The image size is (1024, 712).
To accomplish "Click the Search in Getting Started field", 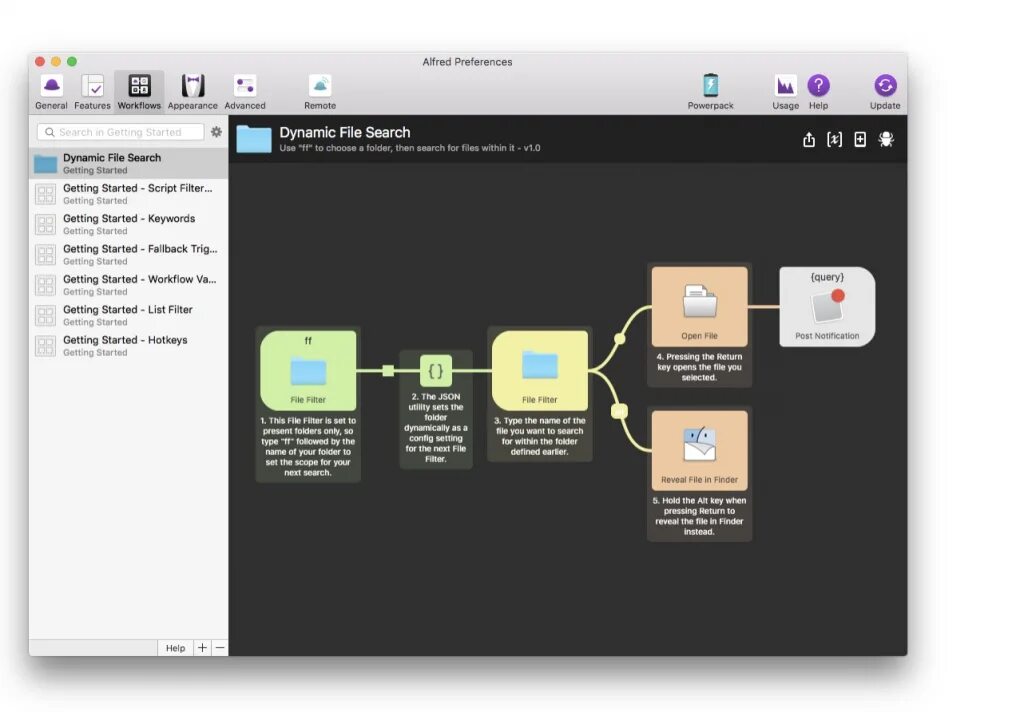I will click(x=121, y=132).
